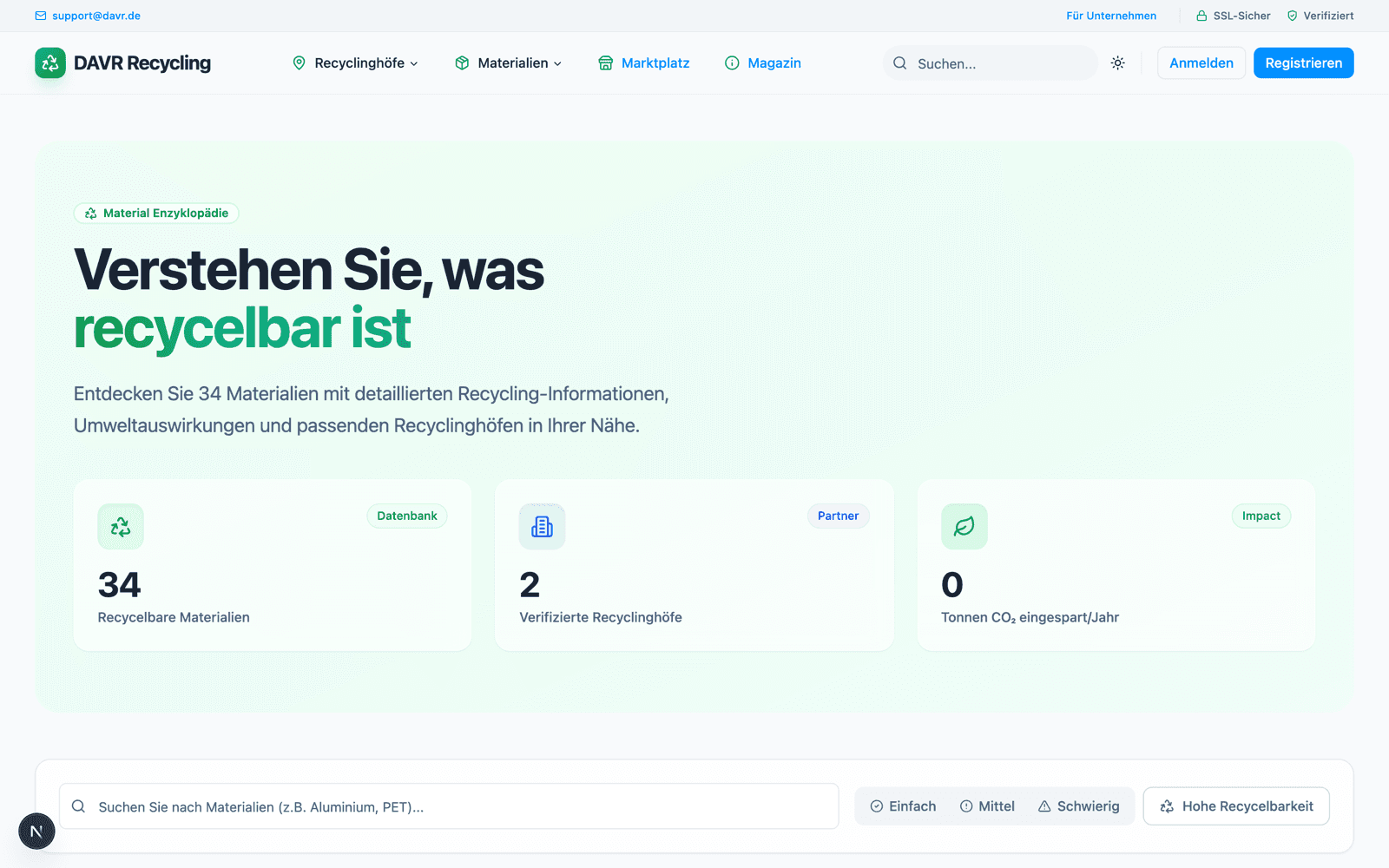Screen dimensions: 1389x868
Task: Click the DAVR Recycling logo icon
Action: coord(50,62)
